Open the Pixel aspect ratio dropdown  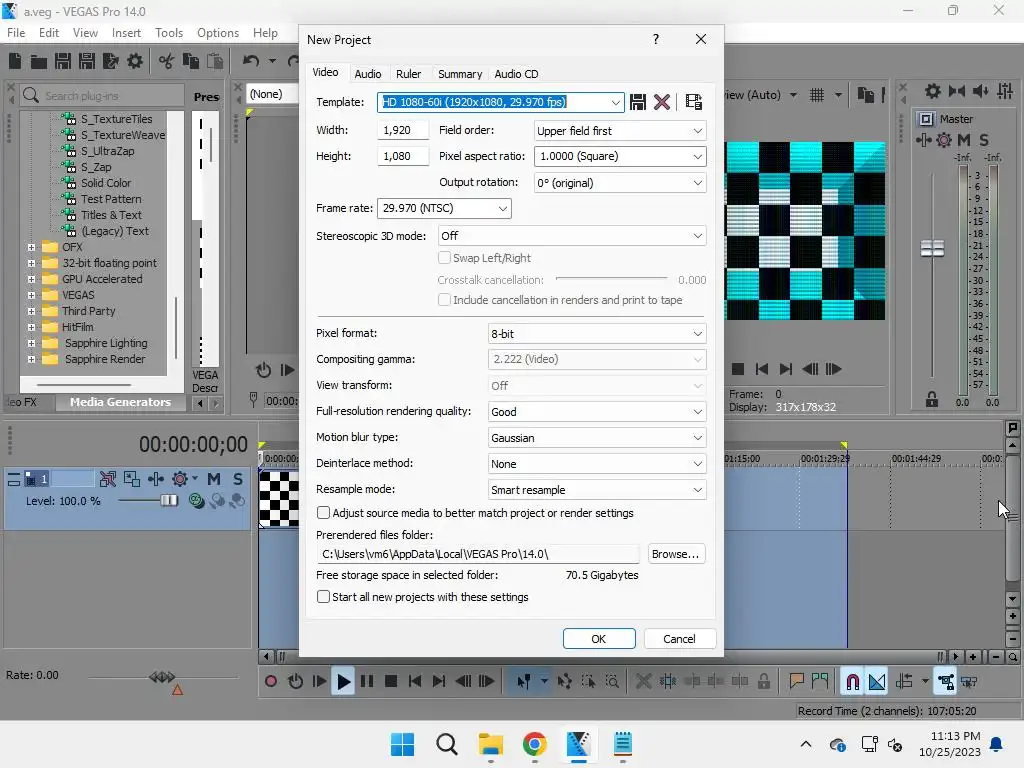tap(620, 157)
